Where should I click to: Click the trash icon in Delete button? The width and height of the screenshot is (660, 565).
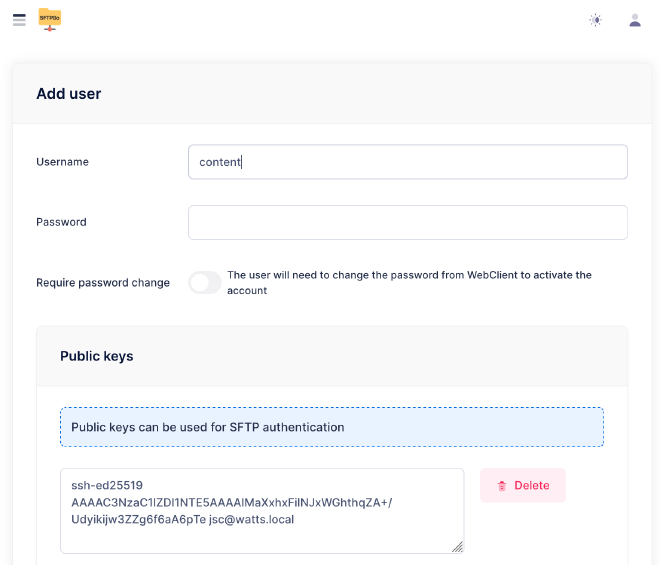tap(502, 486)
